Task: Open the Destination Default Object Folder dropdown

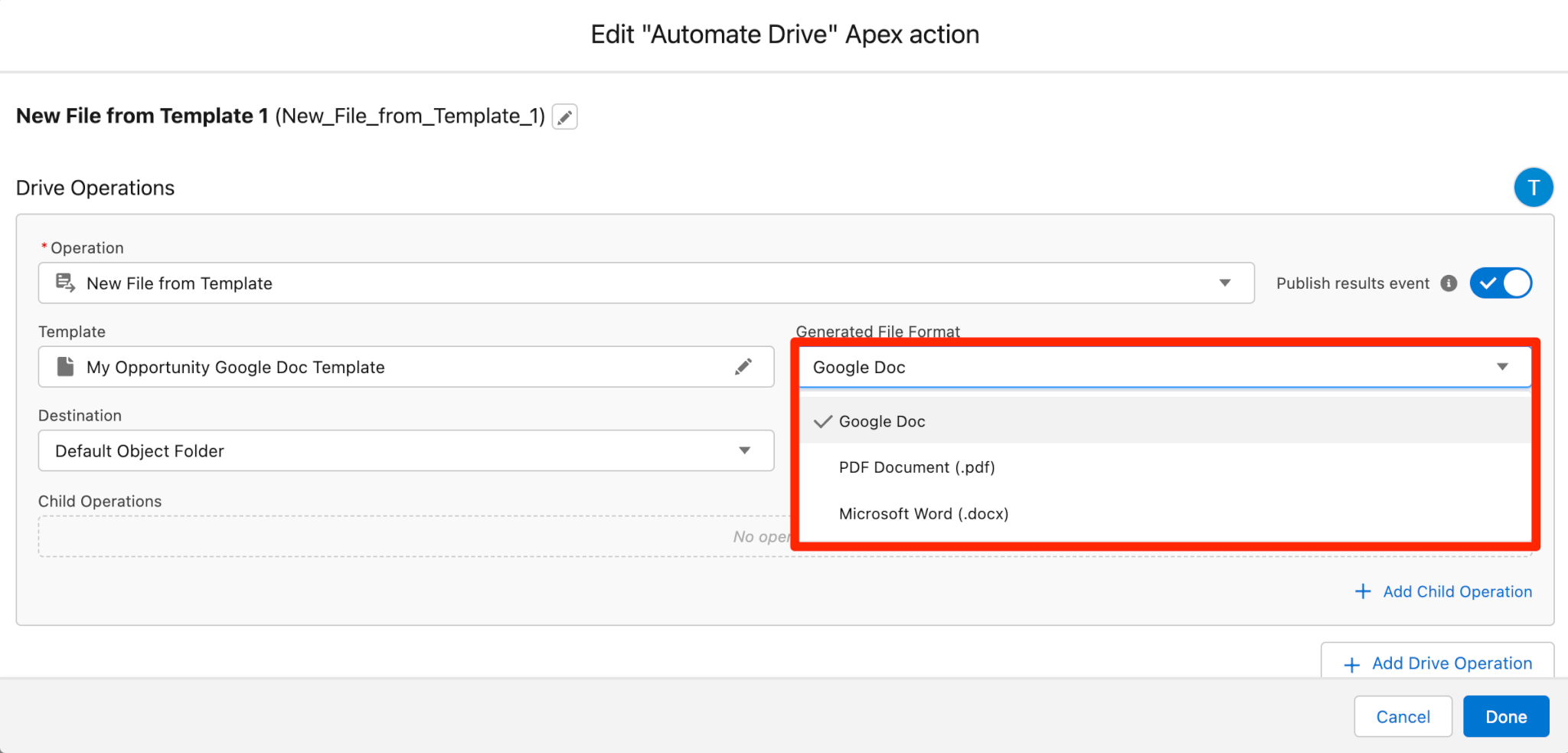Action: 406,450
